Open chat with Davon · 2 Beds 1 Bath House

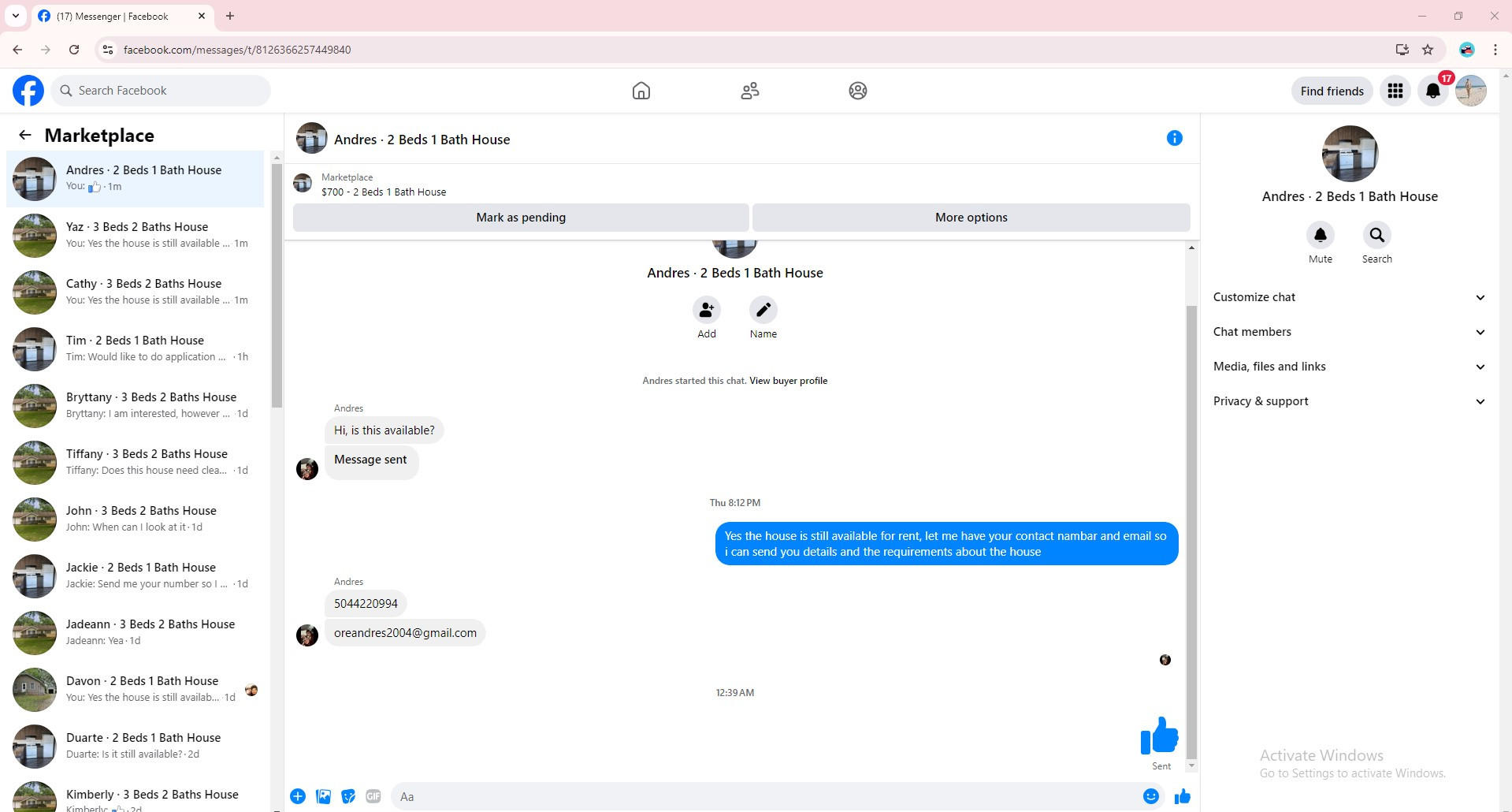pyautogui.click(x=136, y=690)
